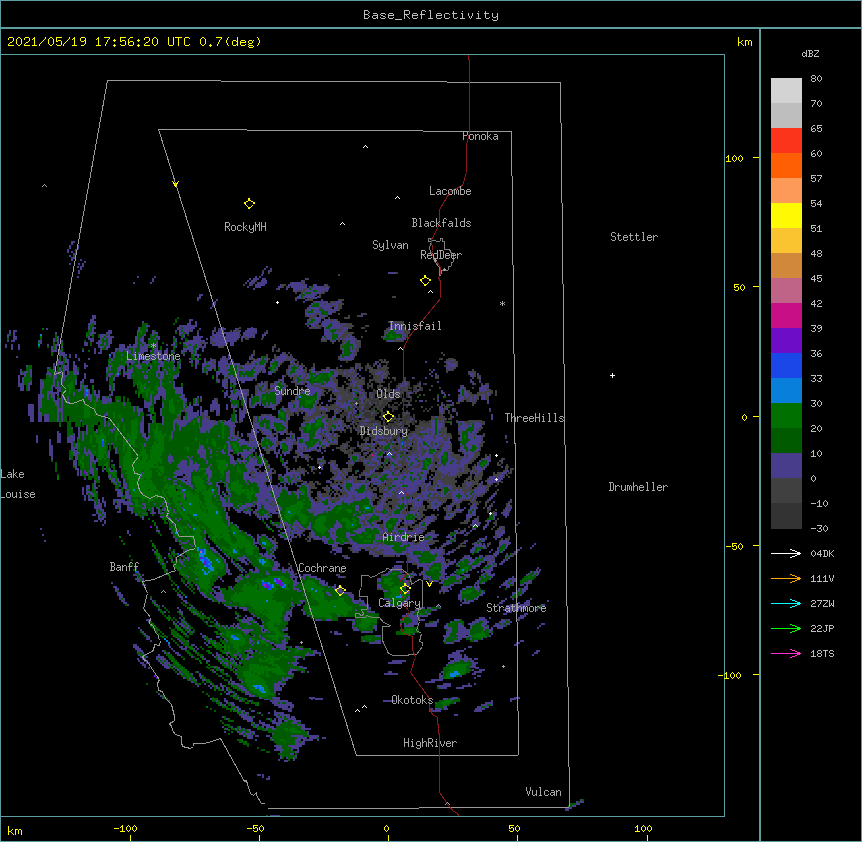Click the Sundre label
This screenshot has width=862, height=842.
point(292,391)
